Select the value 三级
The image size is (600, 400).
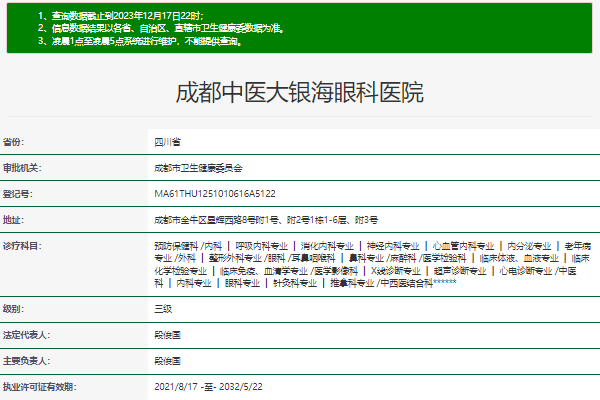[163, 309]
